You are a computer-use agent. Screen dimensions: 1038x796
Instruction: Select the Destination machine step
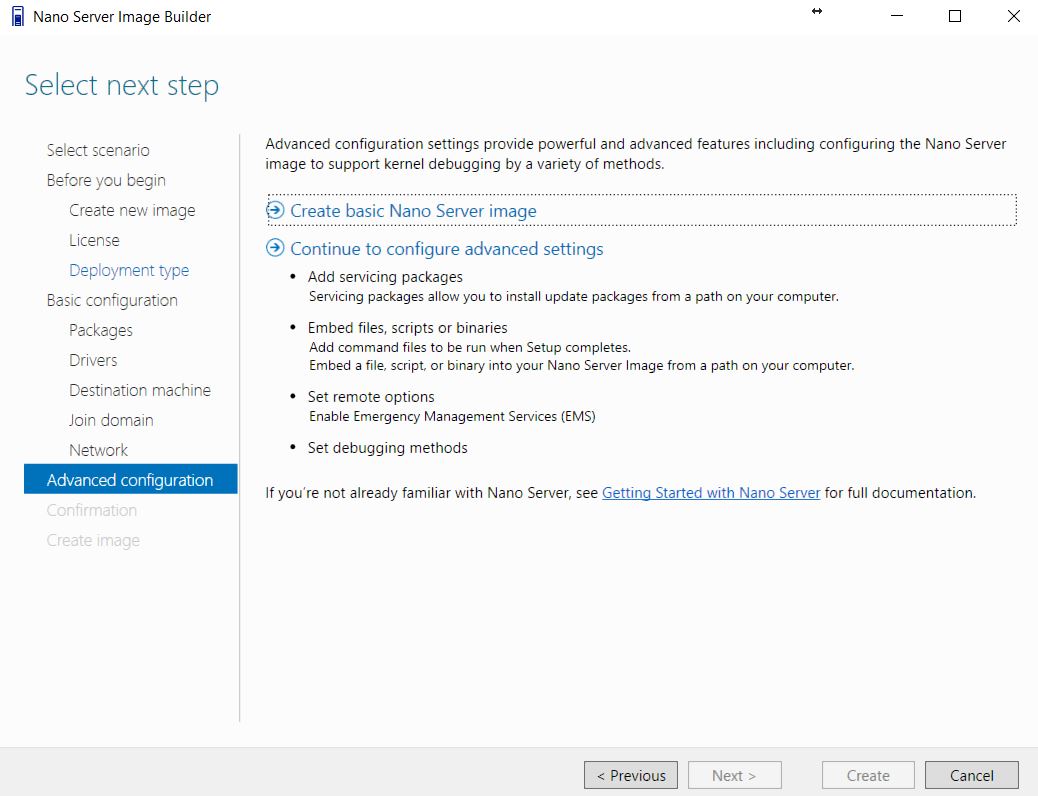[x=140, y=390]
